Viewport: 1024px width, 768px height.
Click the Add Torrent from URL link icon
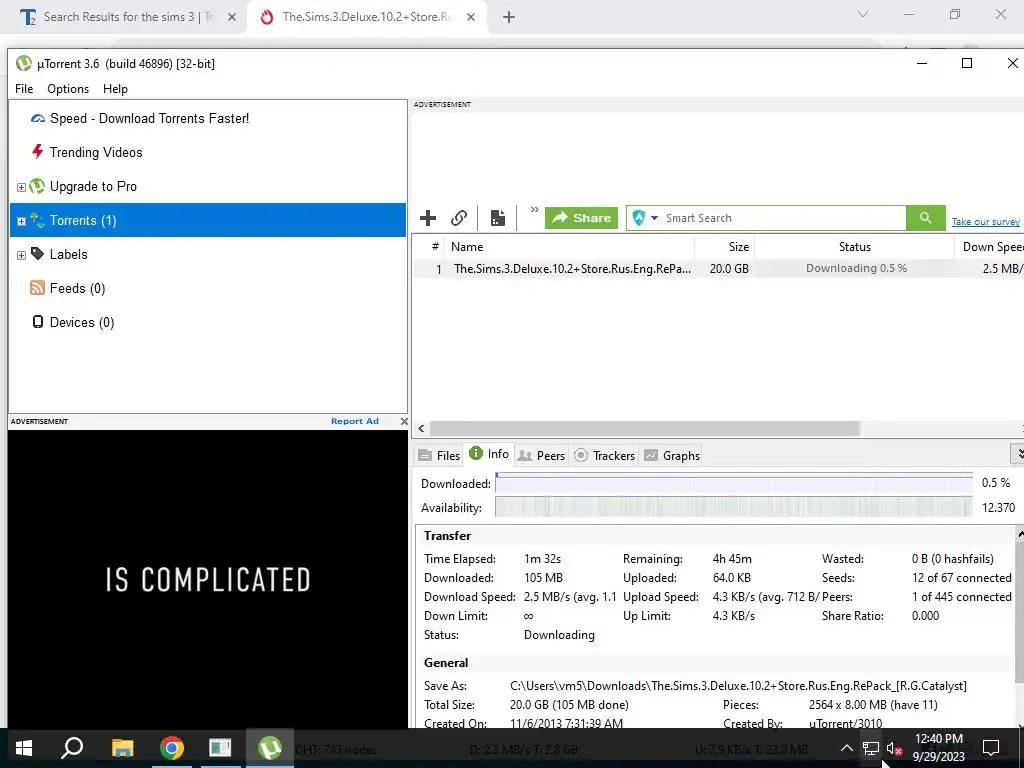pos(459,218)
